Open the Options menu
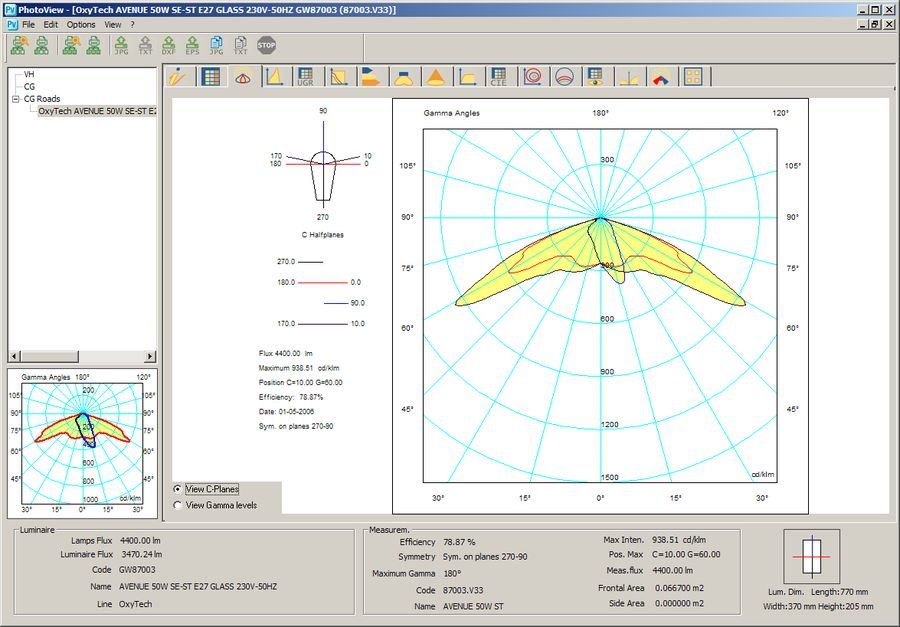Viewport: 900px width, 627px height. 81,24
